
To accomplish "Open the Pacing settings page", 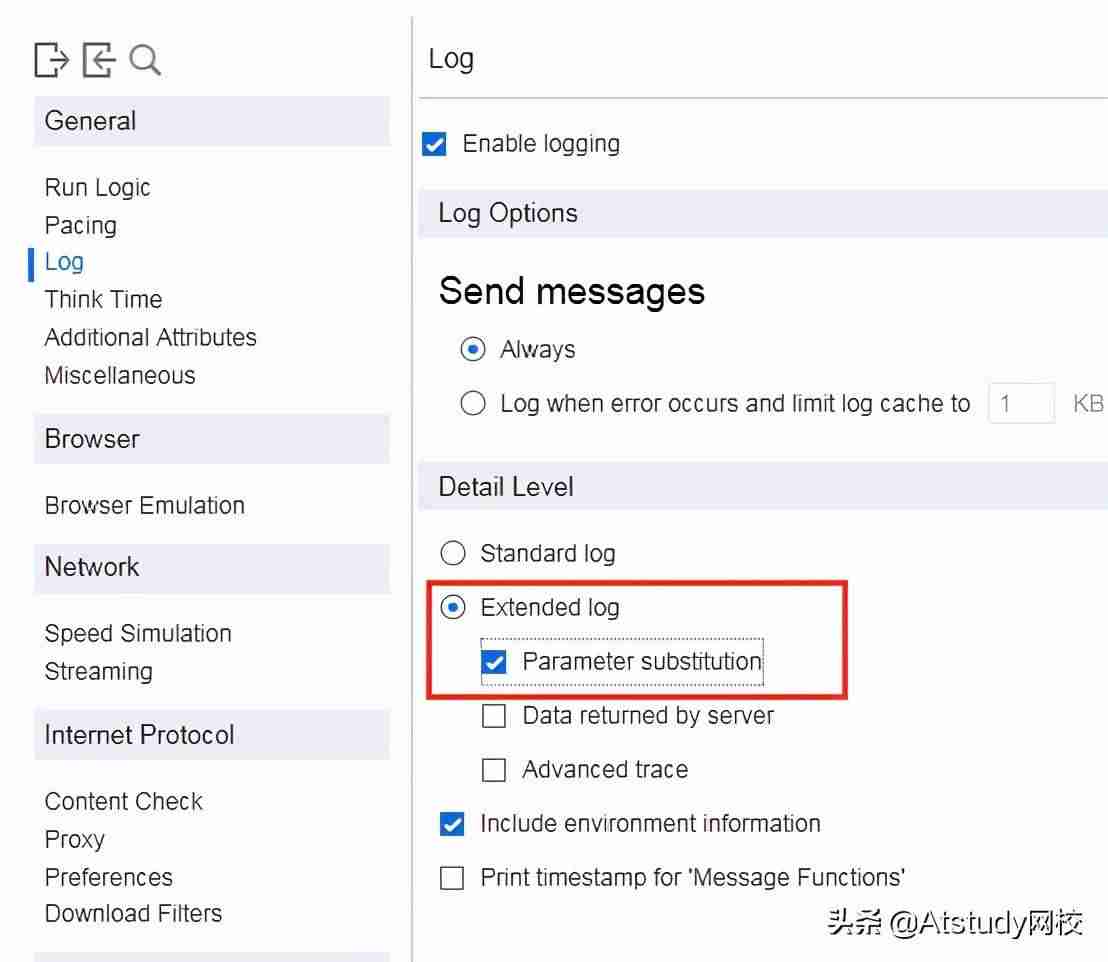I will tap(81, 225).
